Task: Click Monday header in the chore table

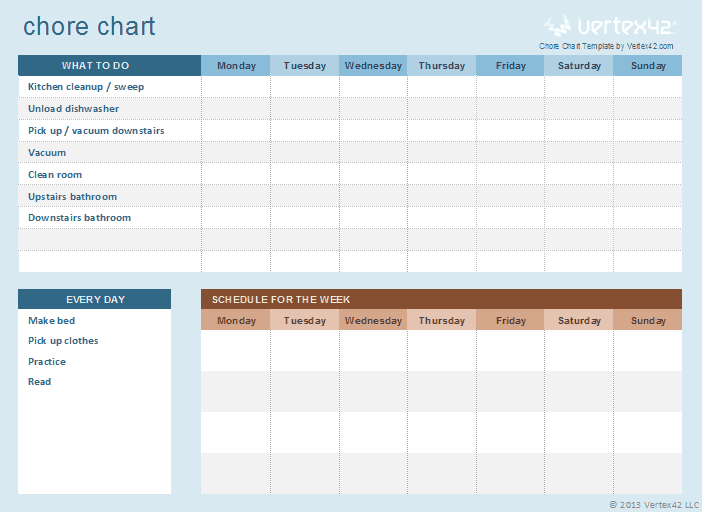Action: (x=236, y=65)
